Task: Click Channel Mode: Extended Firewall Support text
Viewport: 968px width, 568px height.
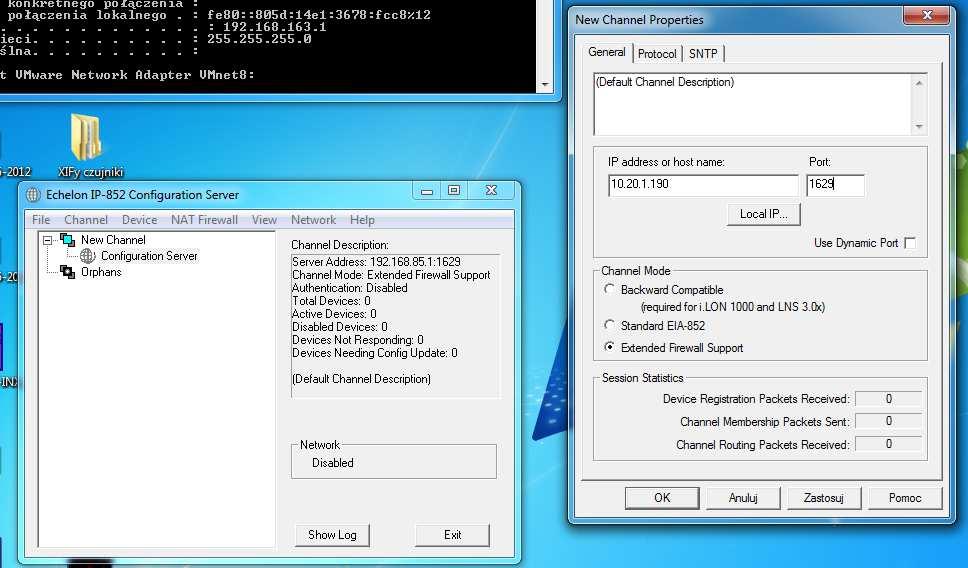Action: point(391,275)
